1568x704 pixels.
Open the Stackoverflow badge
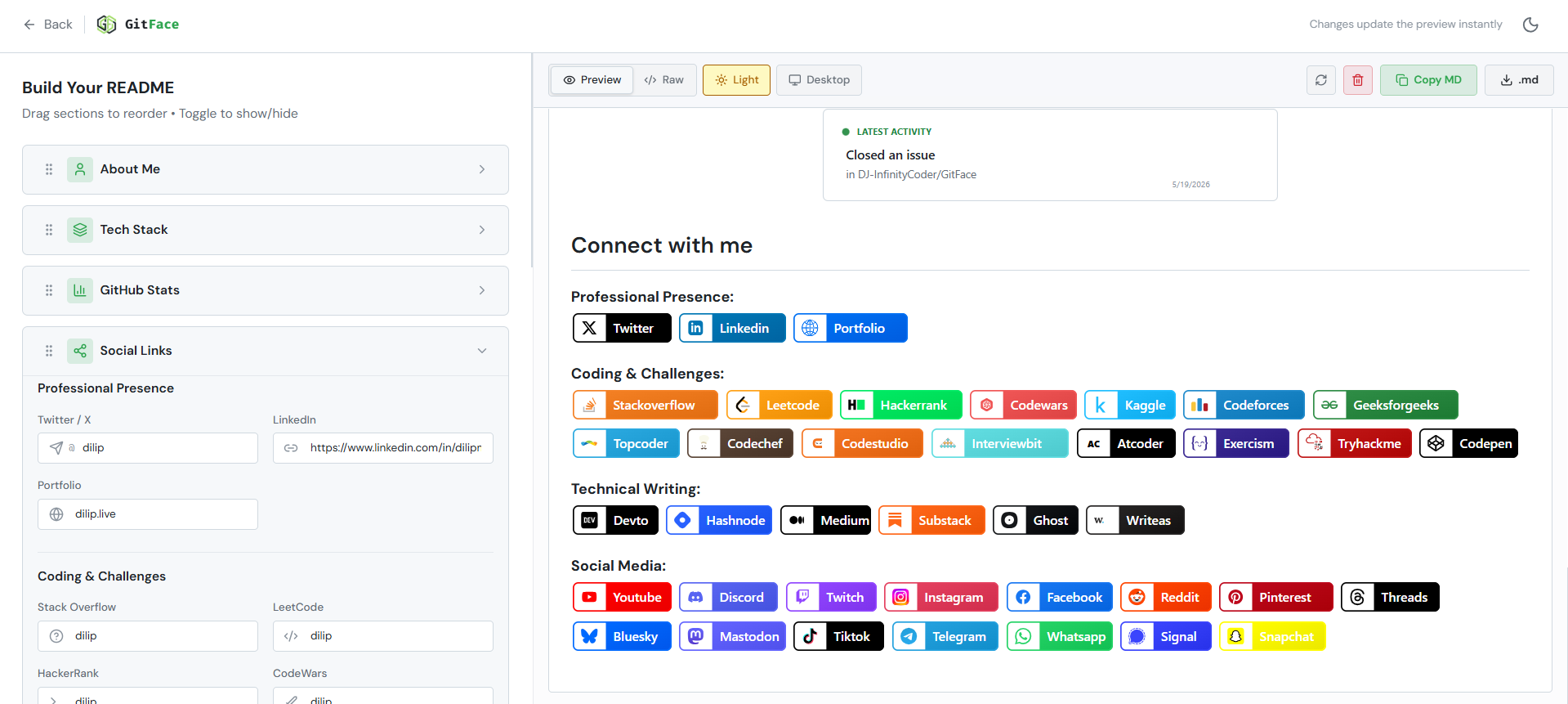point(646,405)
